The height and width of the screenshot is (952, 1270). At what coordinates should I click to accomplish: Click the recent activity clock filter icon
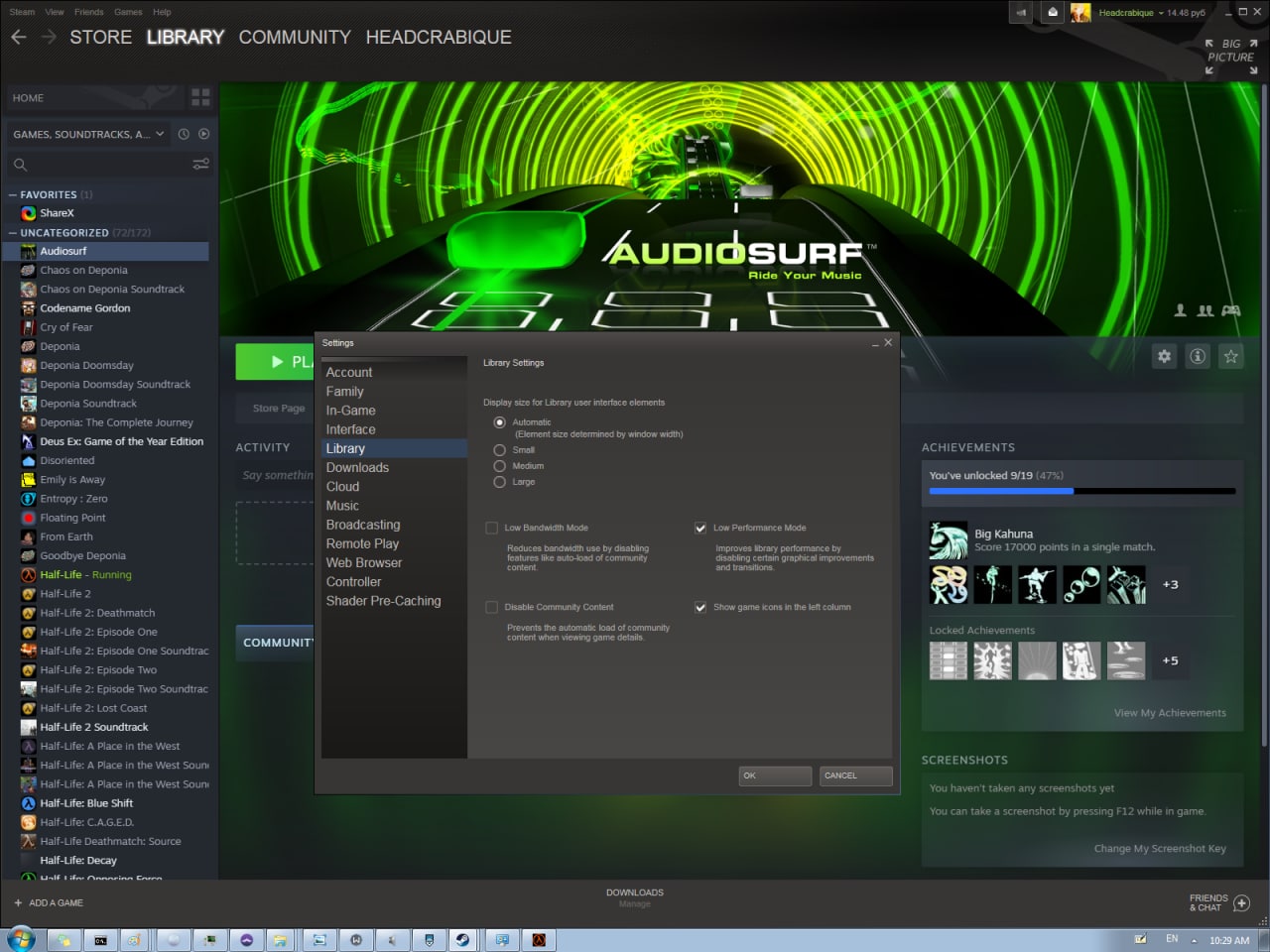(x=184, y=134)
